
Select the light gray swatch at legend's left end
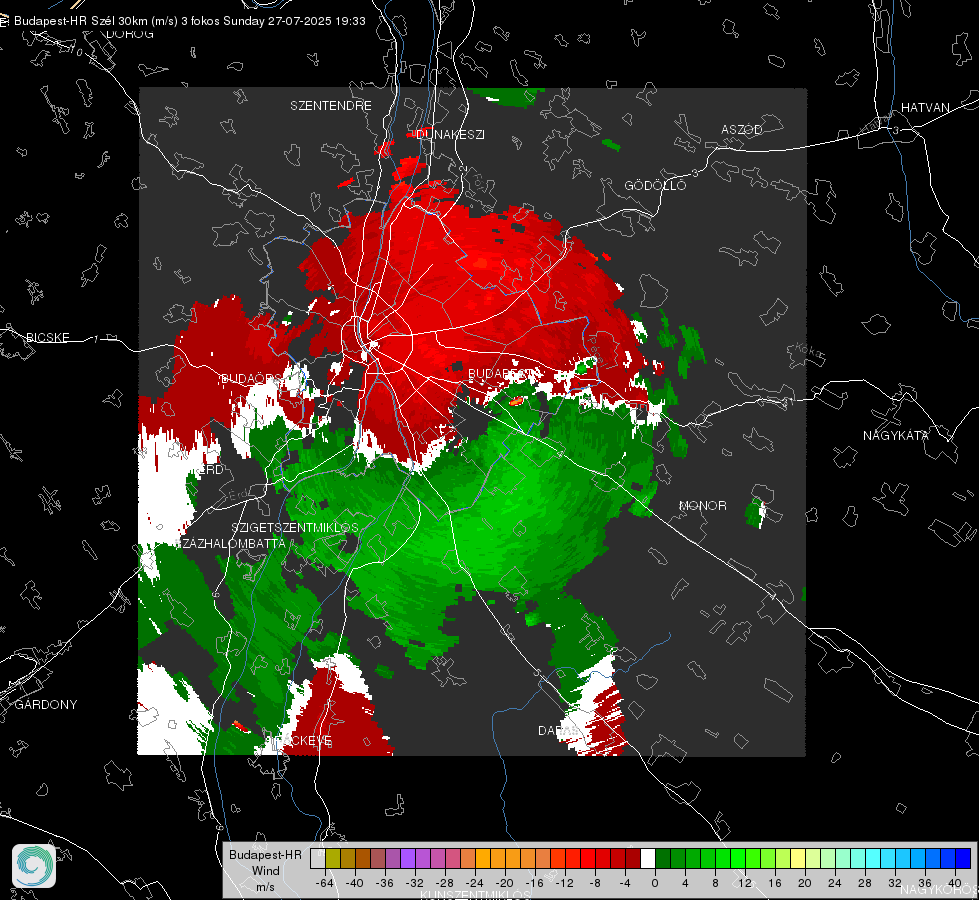point(318,859)
